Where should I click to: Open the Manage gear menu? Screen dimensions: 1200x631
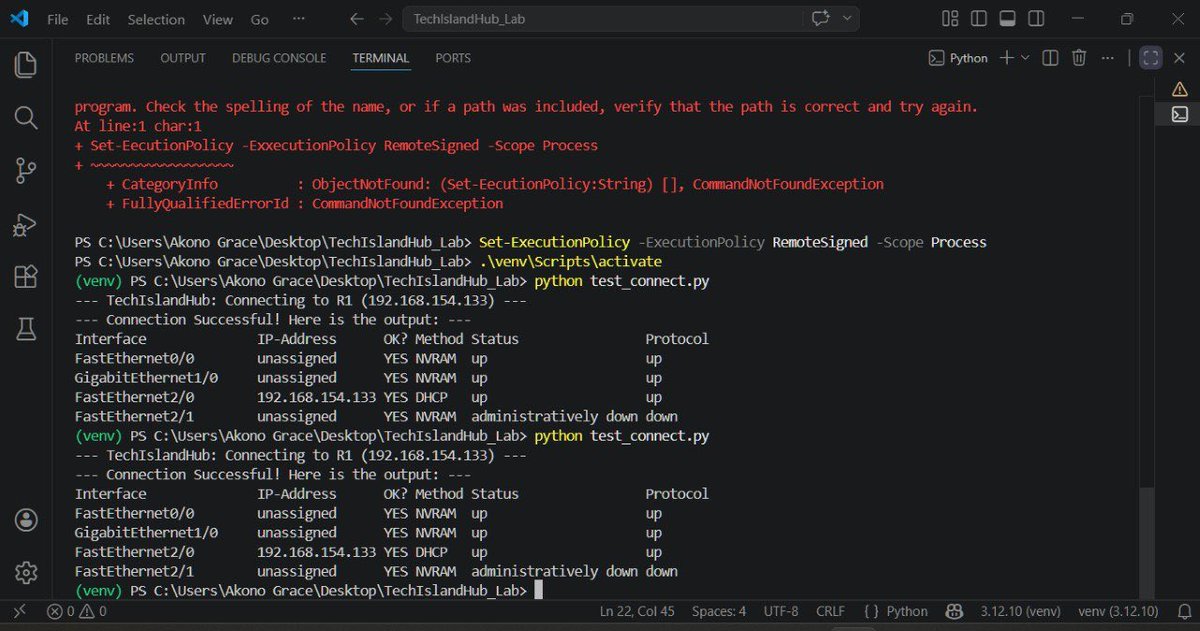coord(26,573)
